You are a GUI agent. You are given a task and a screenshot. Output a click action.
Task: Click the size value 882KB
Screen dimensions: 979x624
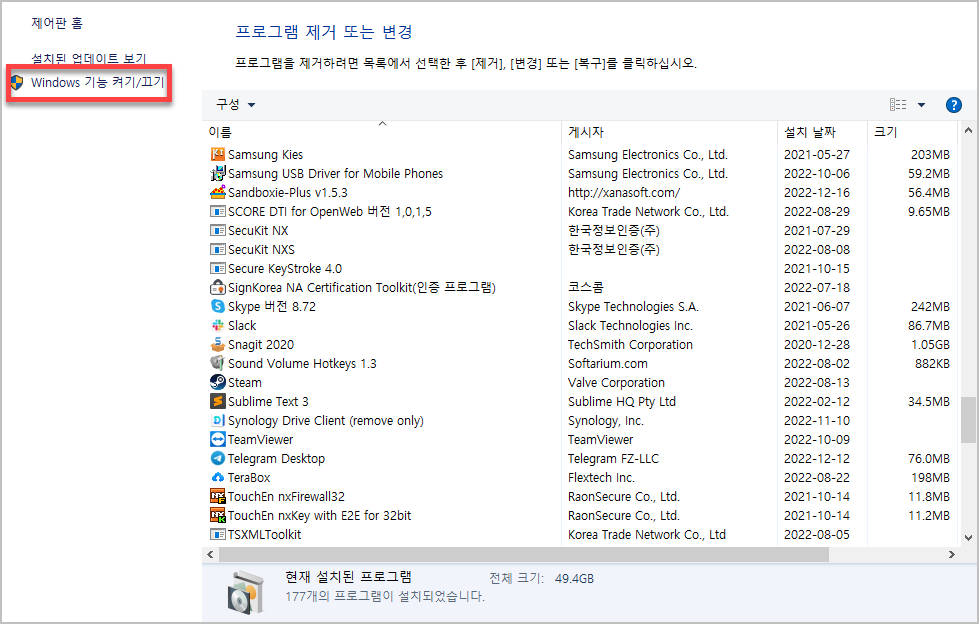932,363
